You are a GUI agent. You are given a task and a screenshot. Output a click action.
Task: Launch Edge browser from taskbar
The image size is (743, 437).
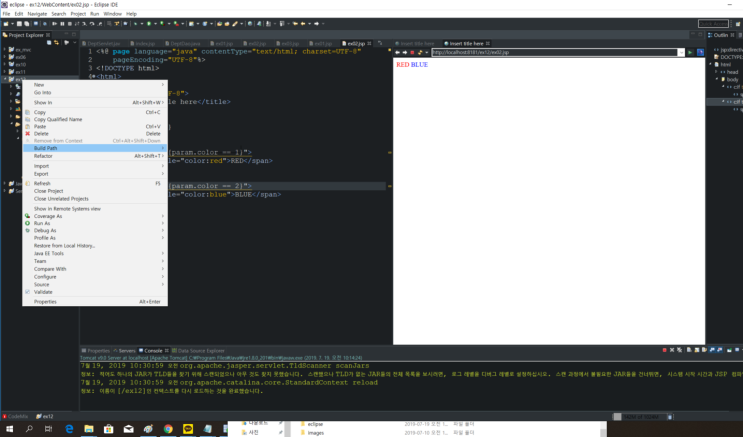(x=69, y=429)
